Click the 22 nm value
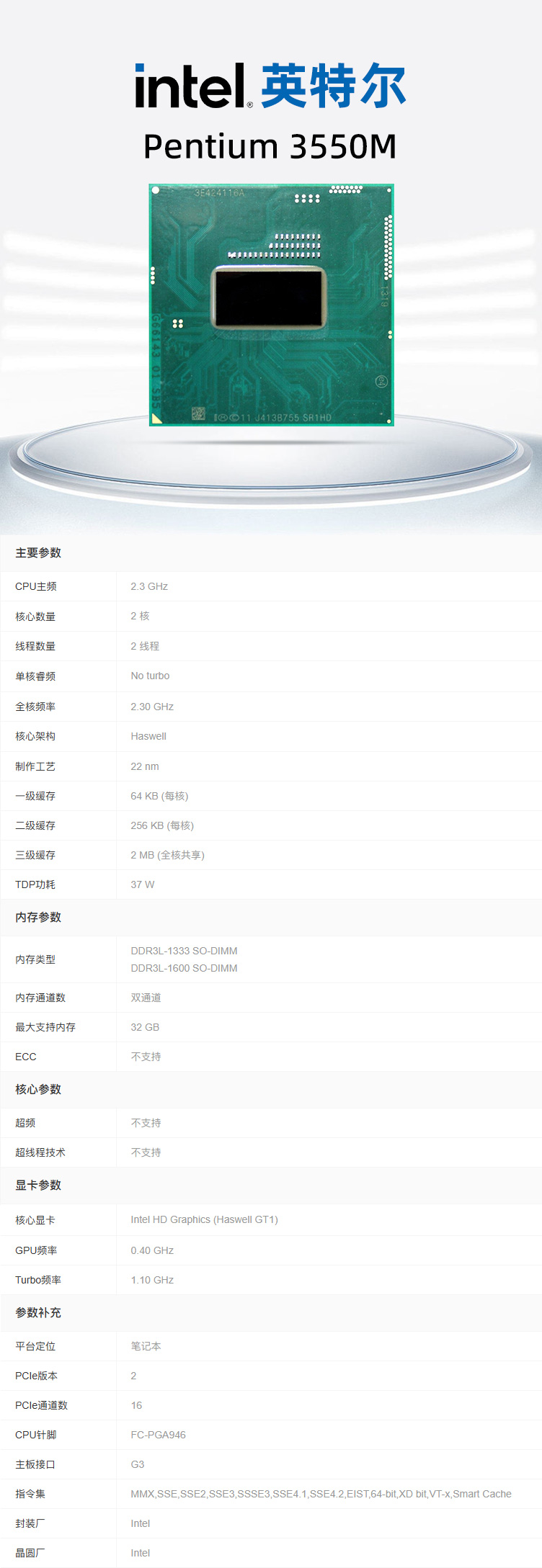The height and width of the screenshot is (1568, 542). click(145, 766)
